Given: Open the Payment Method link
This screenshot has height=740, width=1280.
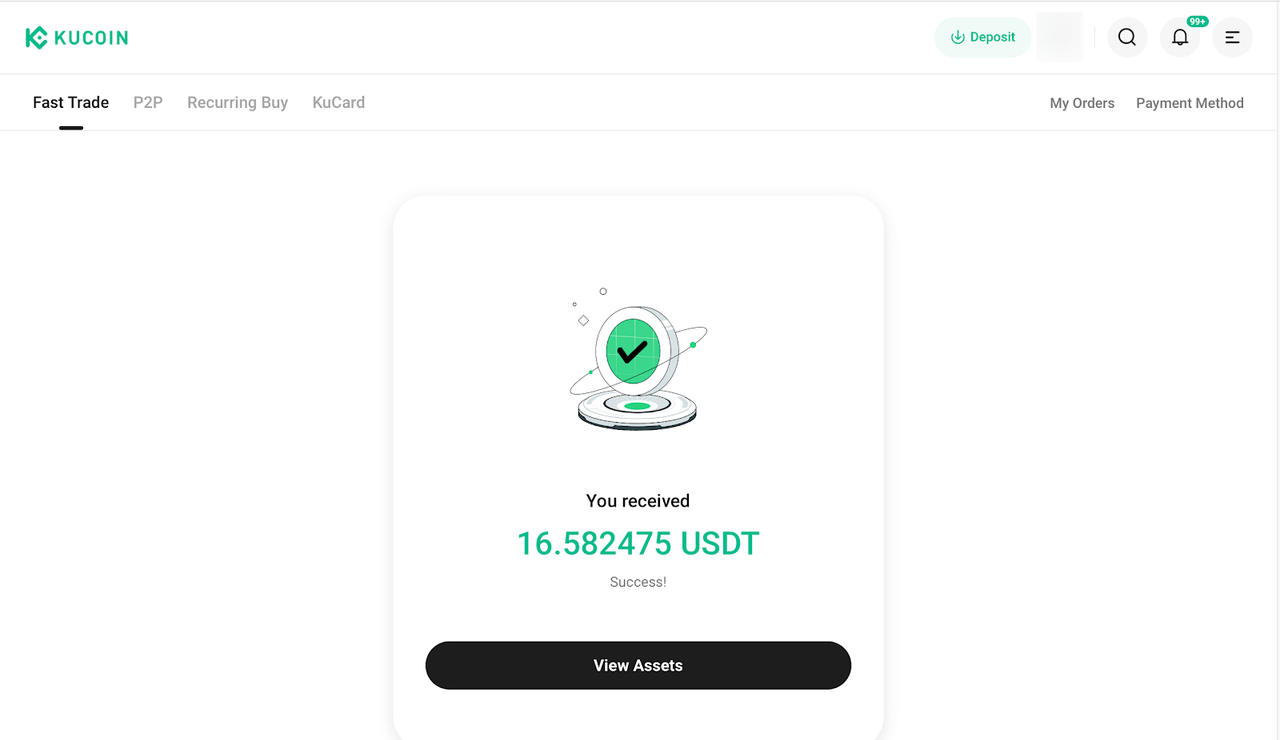Looking at the screenshot, I should 1190,103.
